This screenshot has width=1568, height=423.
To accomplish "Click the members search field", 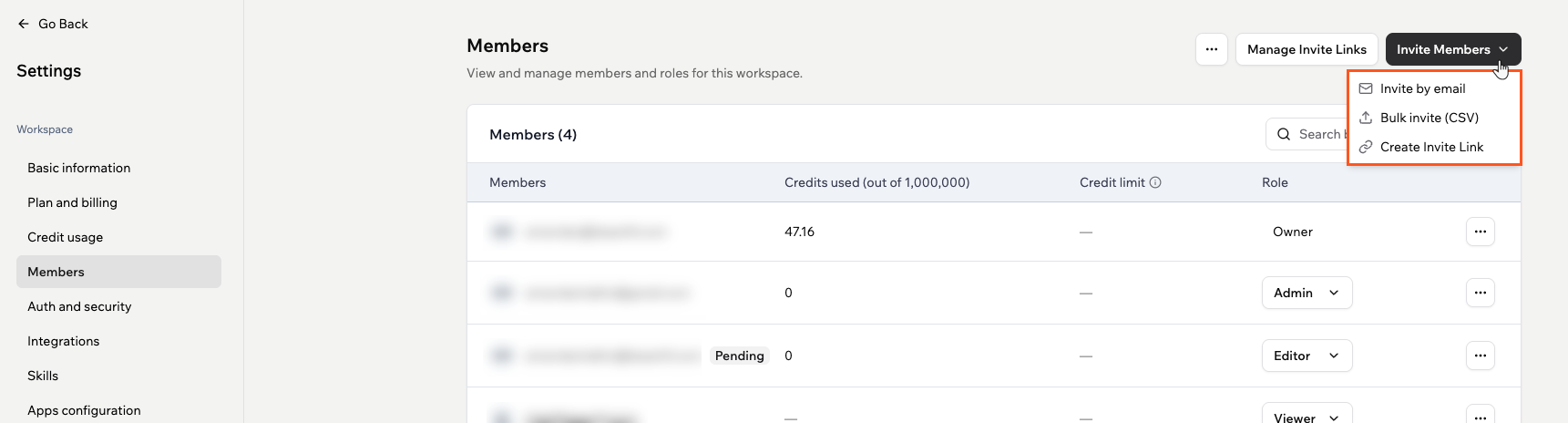I will pos(1307,134).
